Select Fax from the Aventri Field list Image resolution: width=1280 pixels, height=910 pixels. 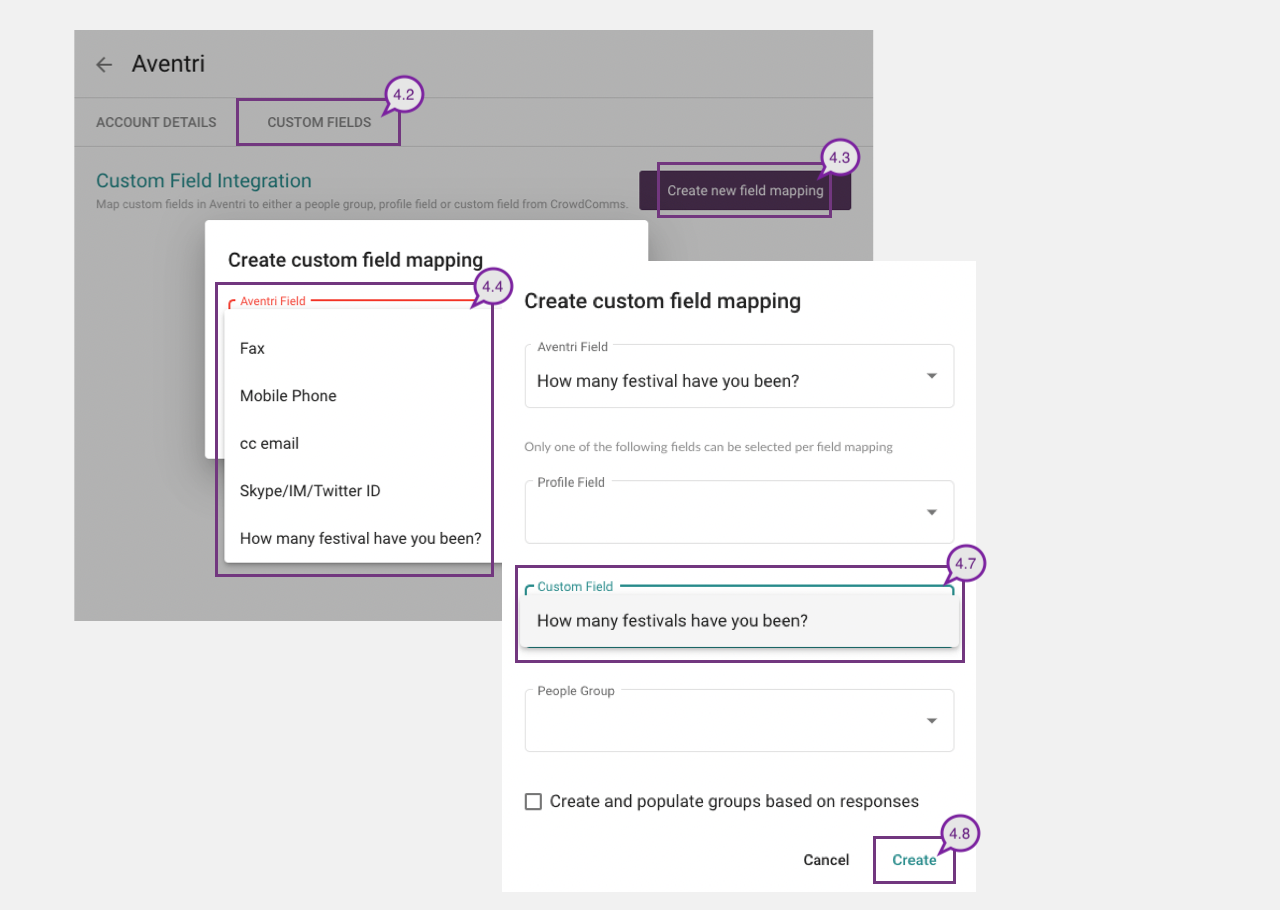click(x=252, y=348)
